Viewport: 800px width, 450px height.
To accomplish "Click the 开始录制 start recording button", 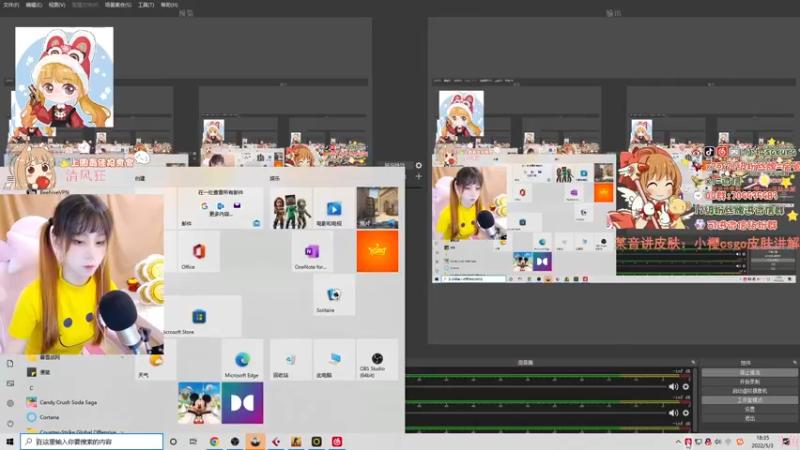I will pyautogui.click(x=749, y=382).
